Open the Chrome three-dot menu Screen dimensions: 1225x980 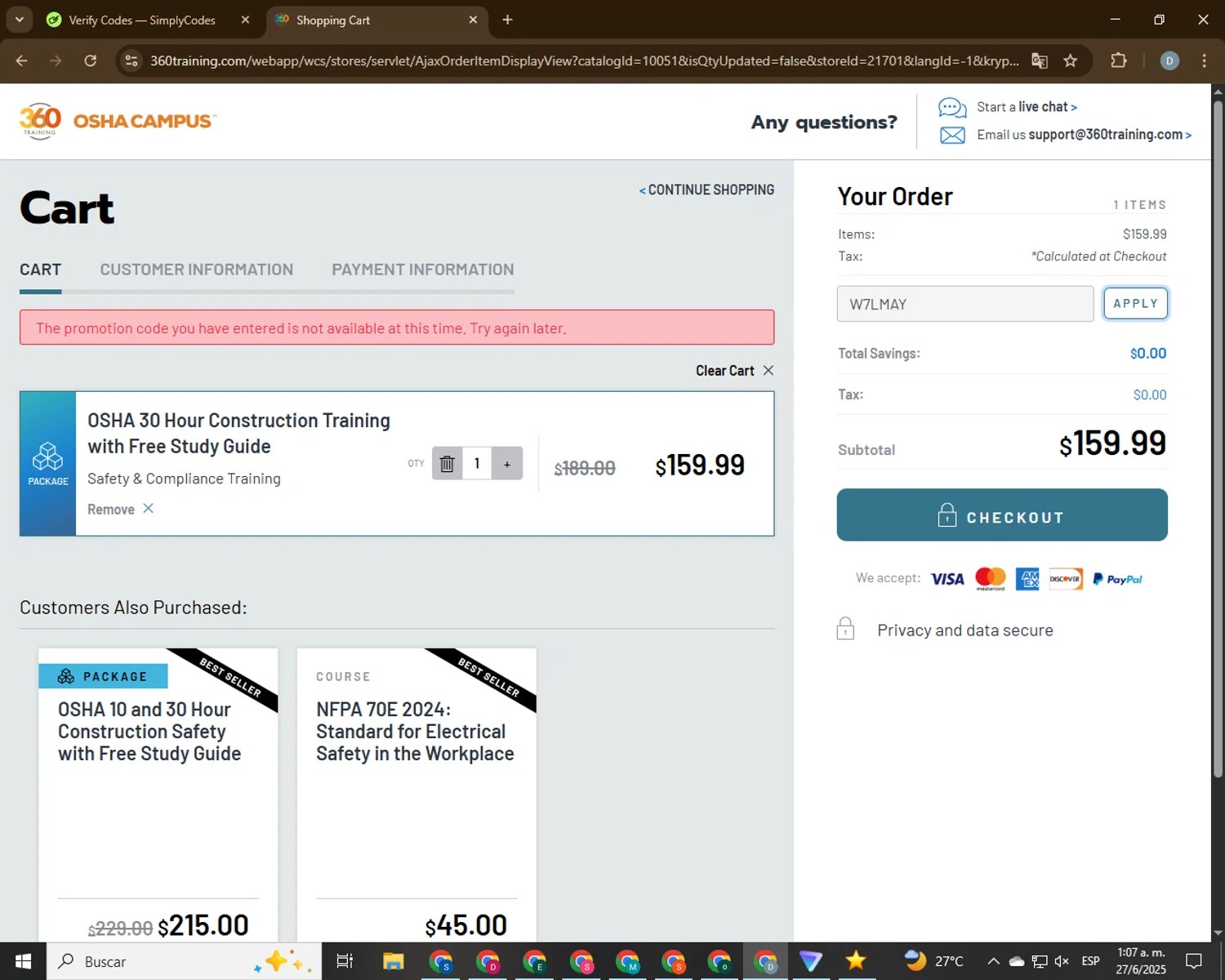click(x=1204, y=61)
